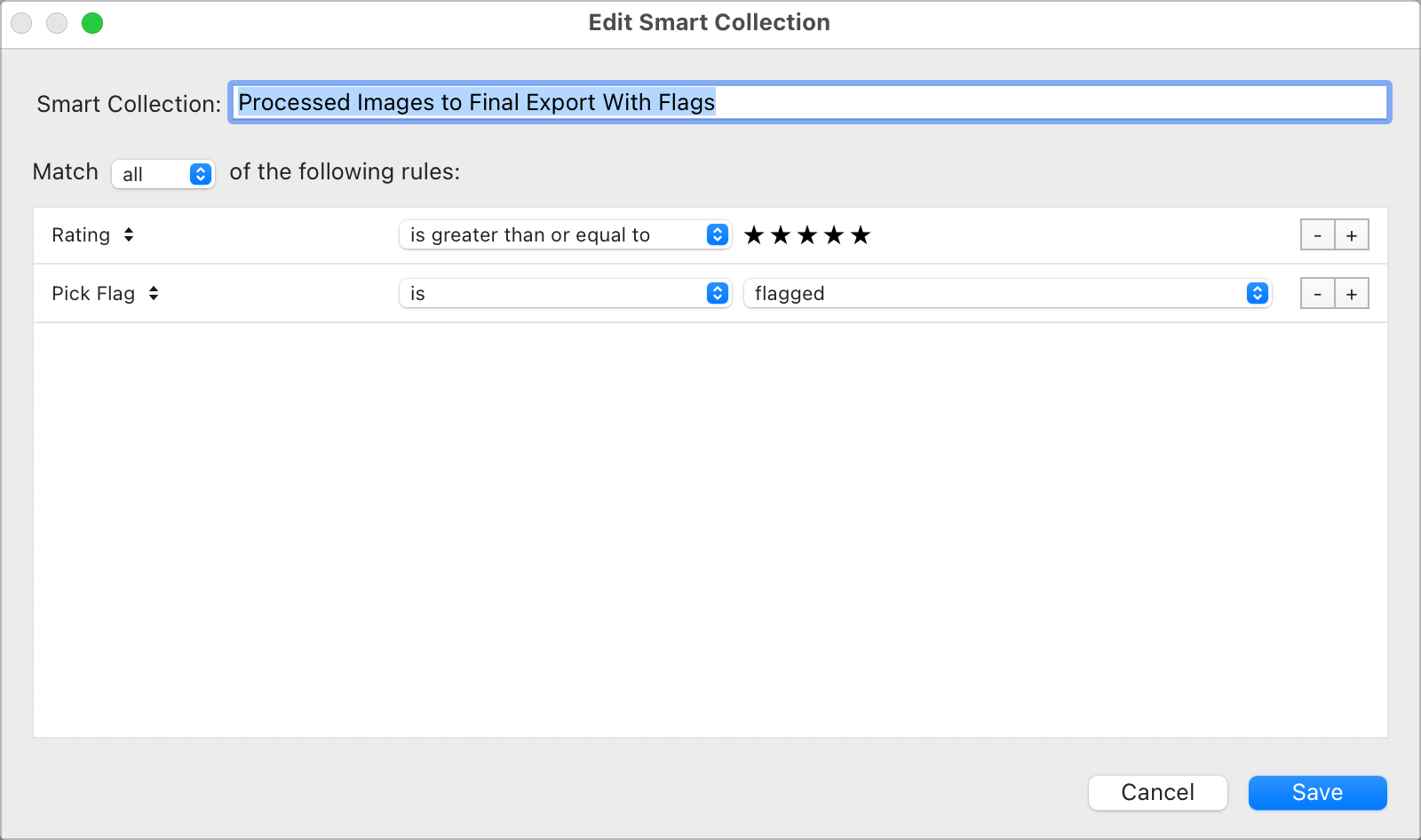The width and height of the screenshot is (1421, 840).
Task: Select the third star of the rating
Action: (x=806, y=234)
